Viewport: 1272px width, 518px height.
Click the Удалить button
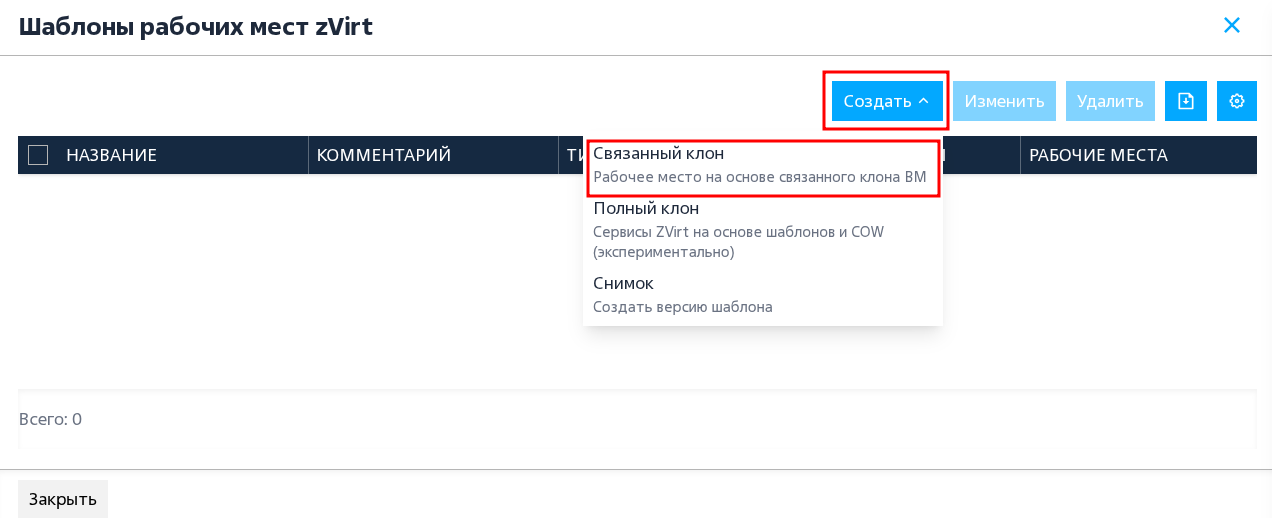[1110, 101]
